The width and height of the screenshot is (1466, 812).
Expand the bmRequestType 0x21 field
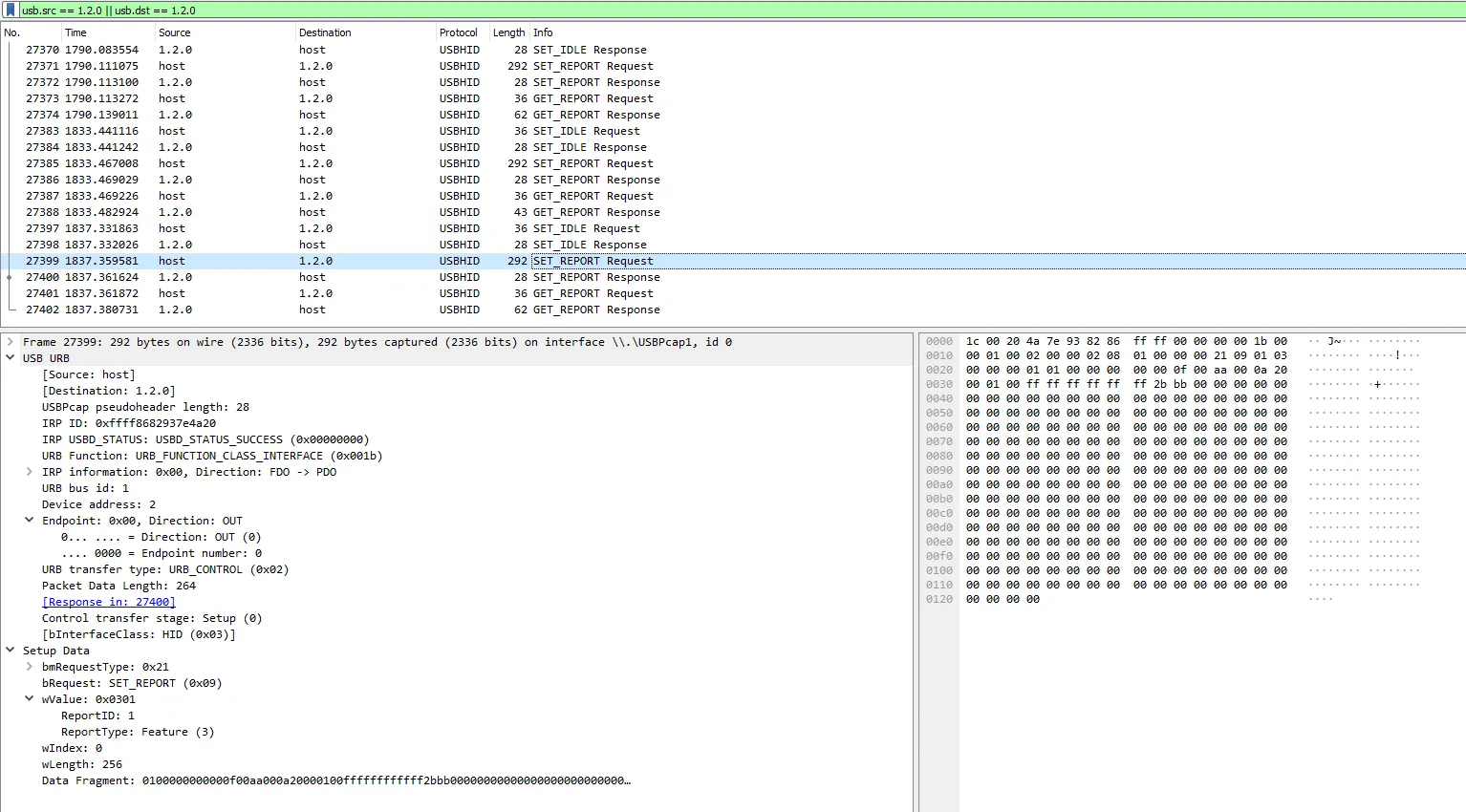pos(30,667)
